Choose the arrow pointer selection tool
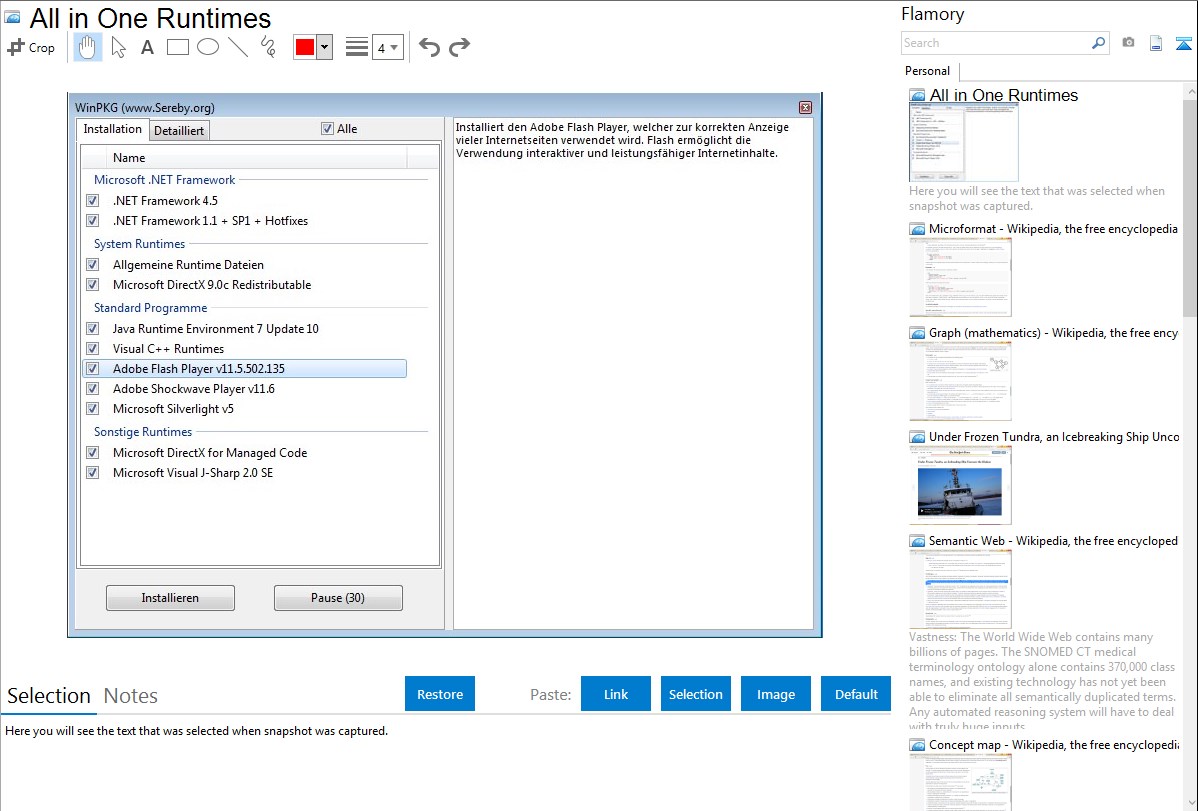 tap(118, 47)
